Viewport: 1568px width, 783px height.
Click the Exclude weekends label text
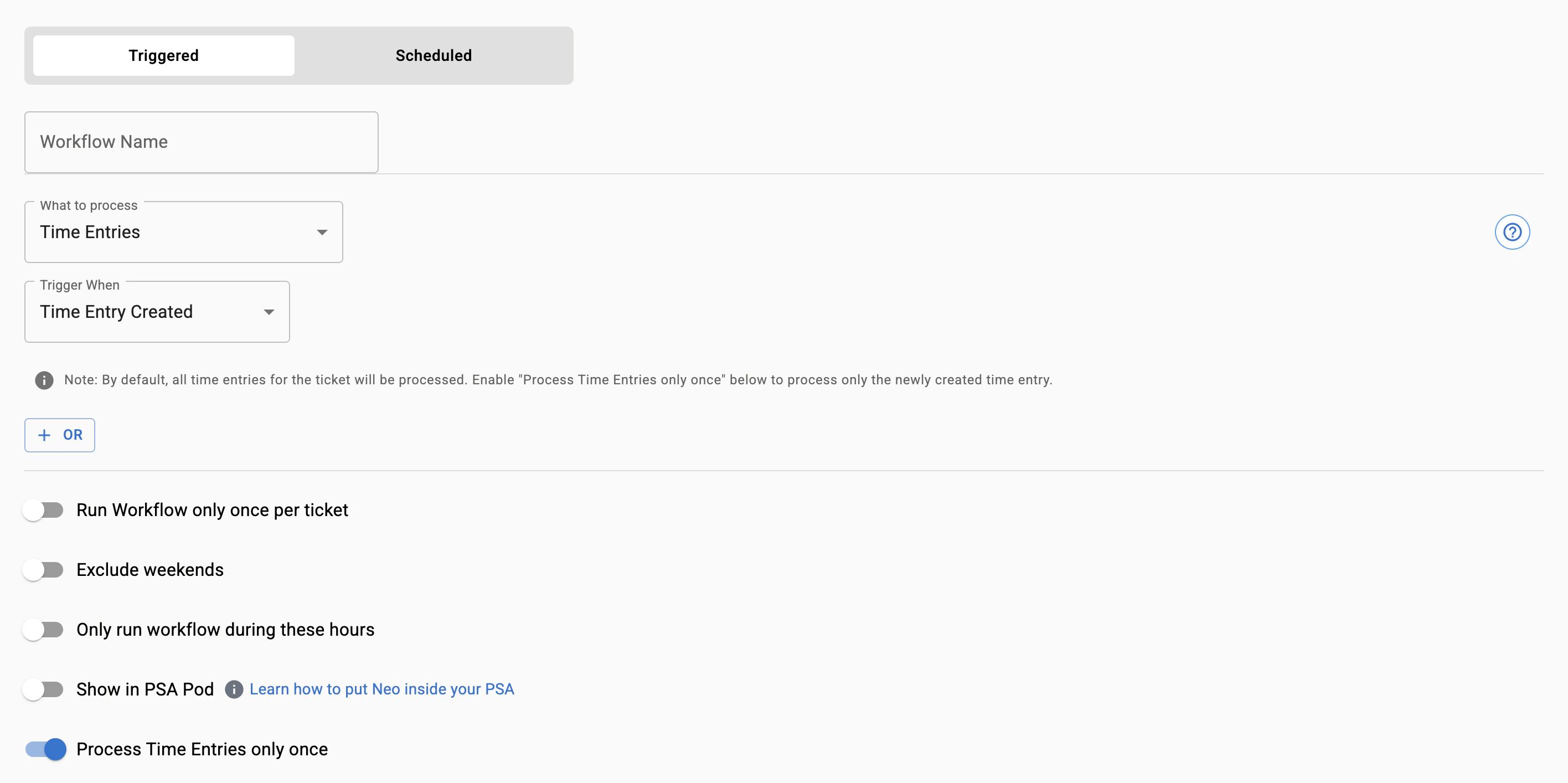point(149,570)
